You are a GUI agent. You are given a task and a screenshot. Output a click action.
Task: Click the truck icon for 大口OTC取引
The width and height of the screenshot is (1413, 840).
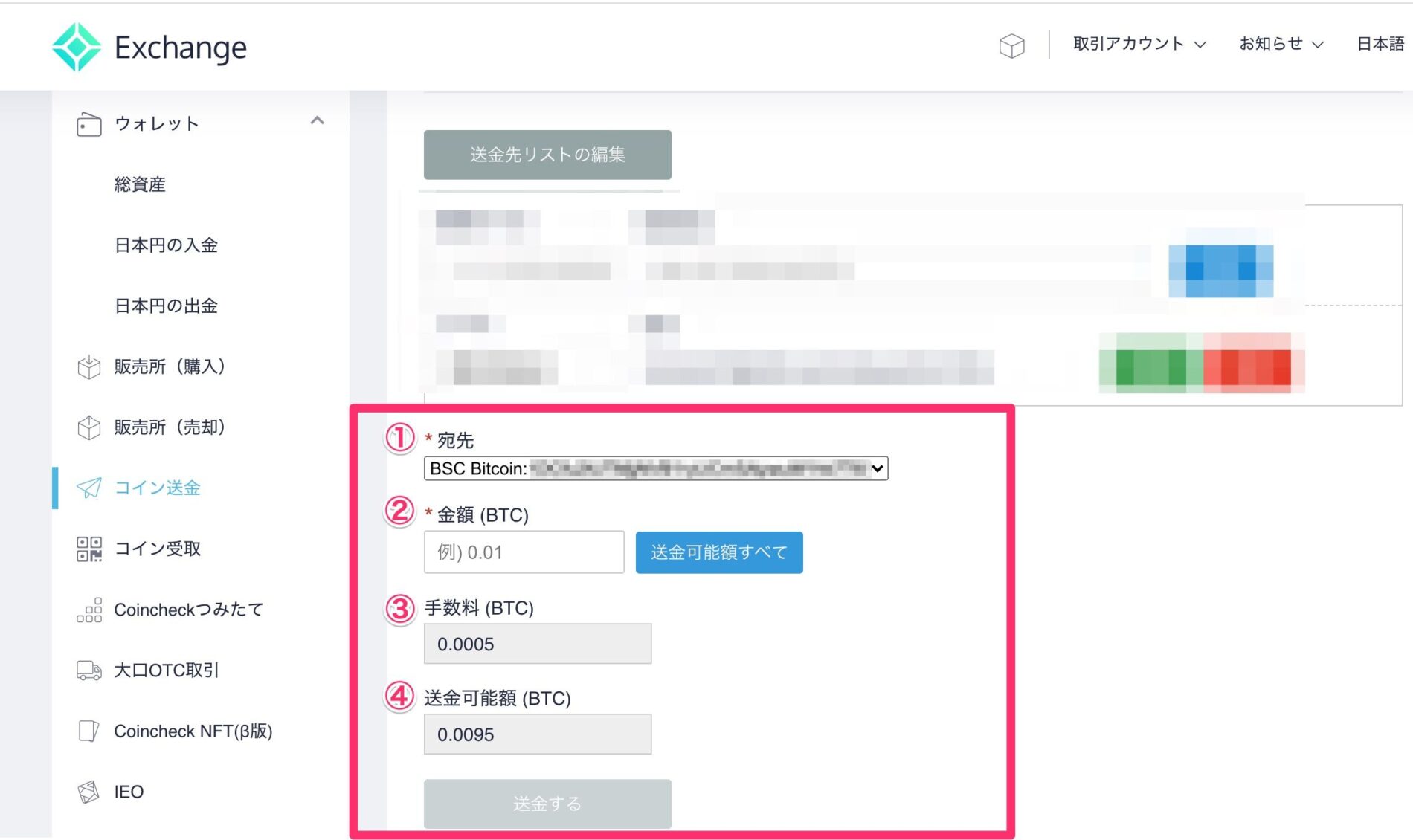(88, 671)
